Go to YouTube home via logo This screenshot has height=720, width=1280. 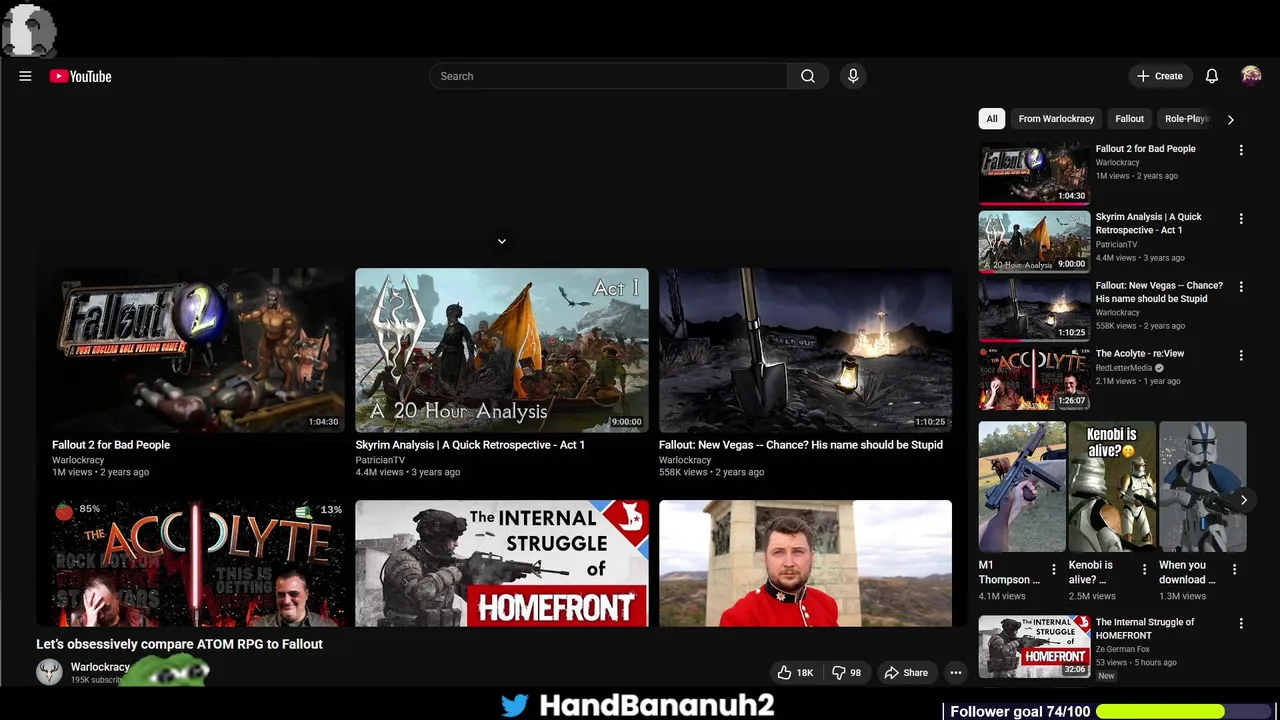(x=80, y=76)
